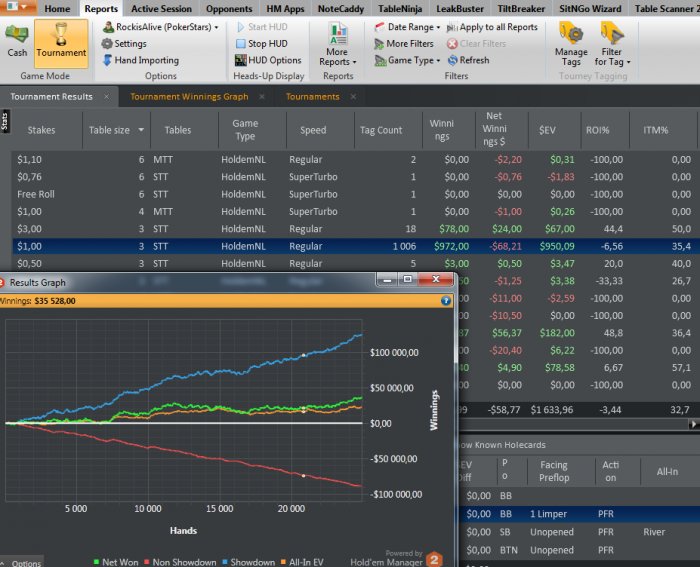Click the $972,00 winnings cell
Screen dimensions: 700x567
pos(451,246)
